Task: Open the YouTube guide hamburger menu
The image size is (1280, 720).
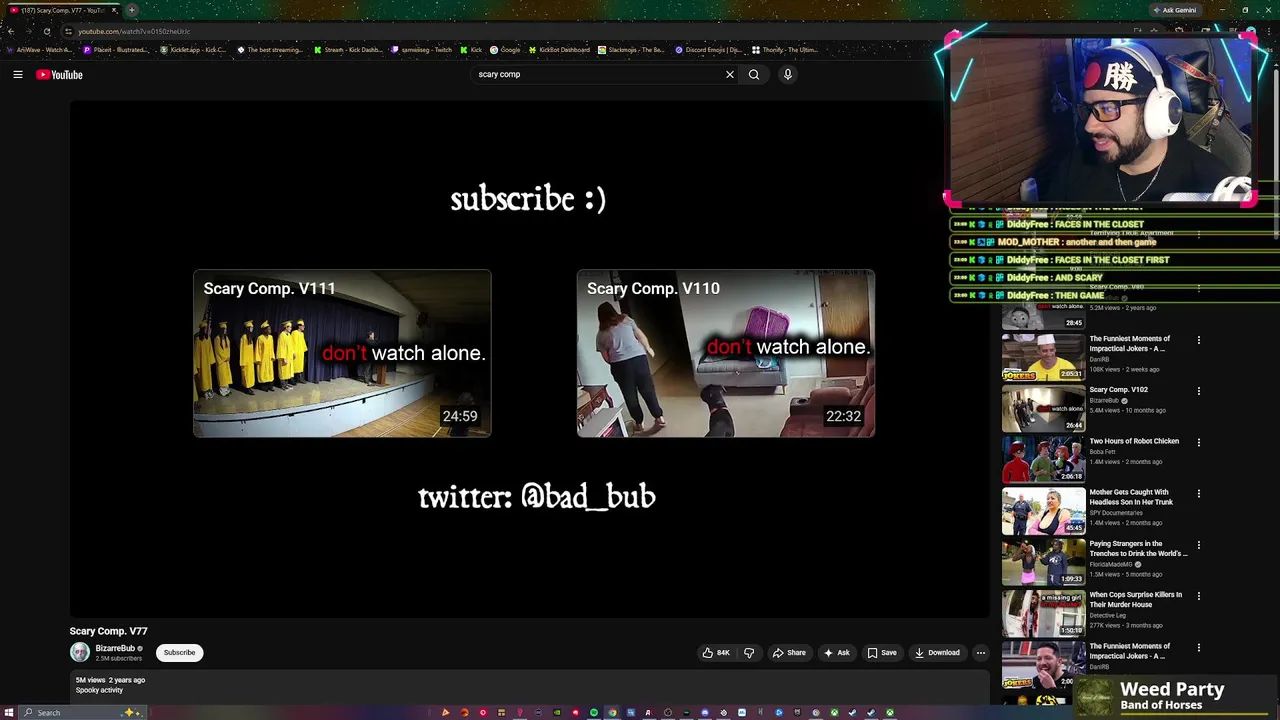Action: [x=18, y=74]
